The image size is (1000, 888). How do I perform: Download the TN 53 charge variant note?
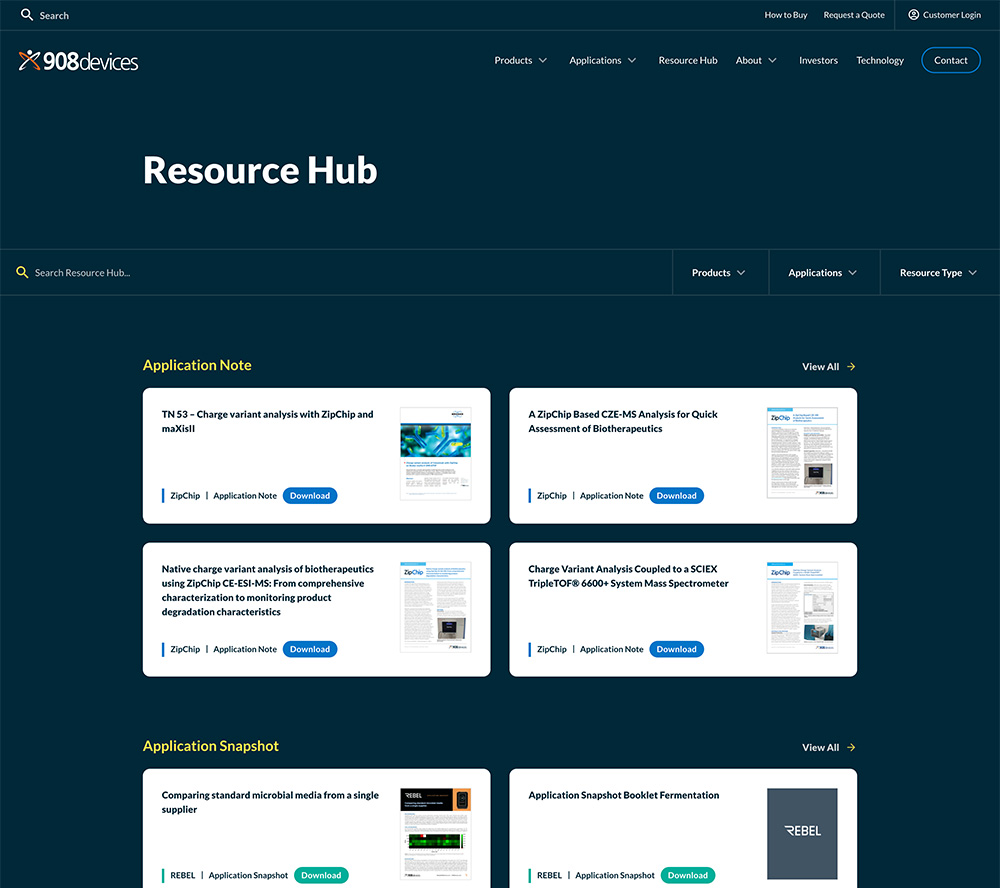coord(309,496)
